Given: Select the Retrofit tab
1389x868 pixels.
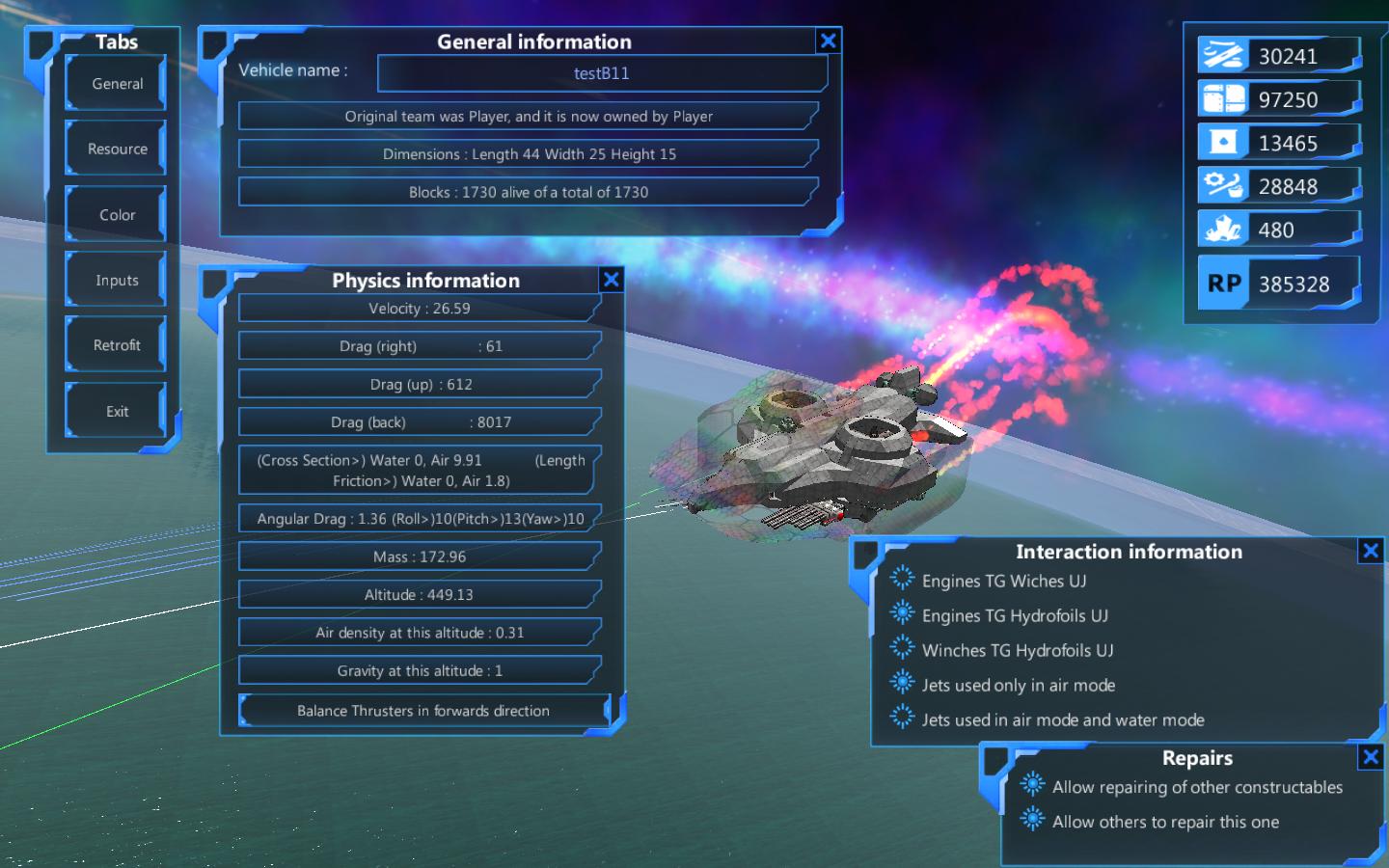Looking at the screenshot, I should [117, 345].
